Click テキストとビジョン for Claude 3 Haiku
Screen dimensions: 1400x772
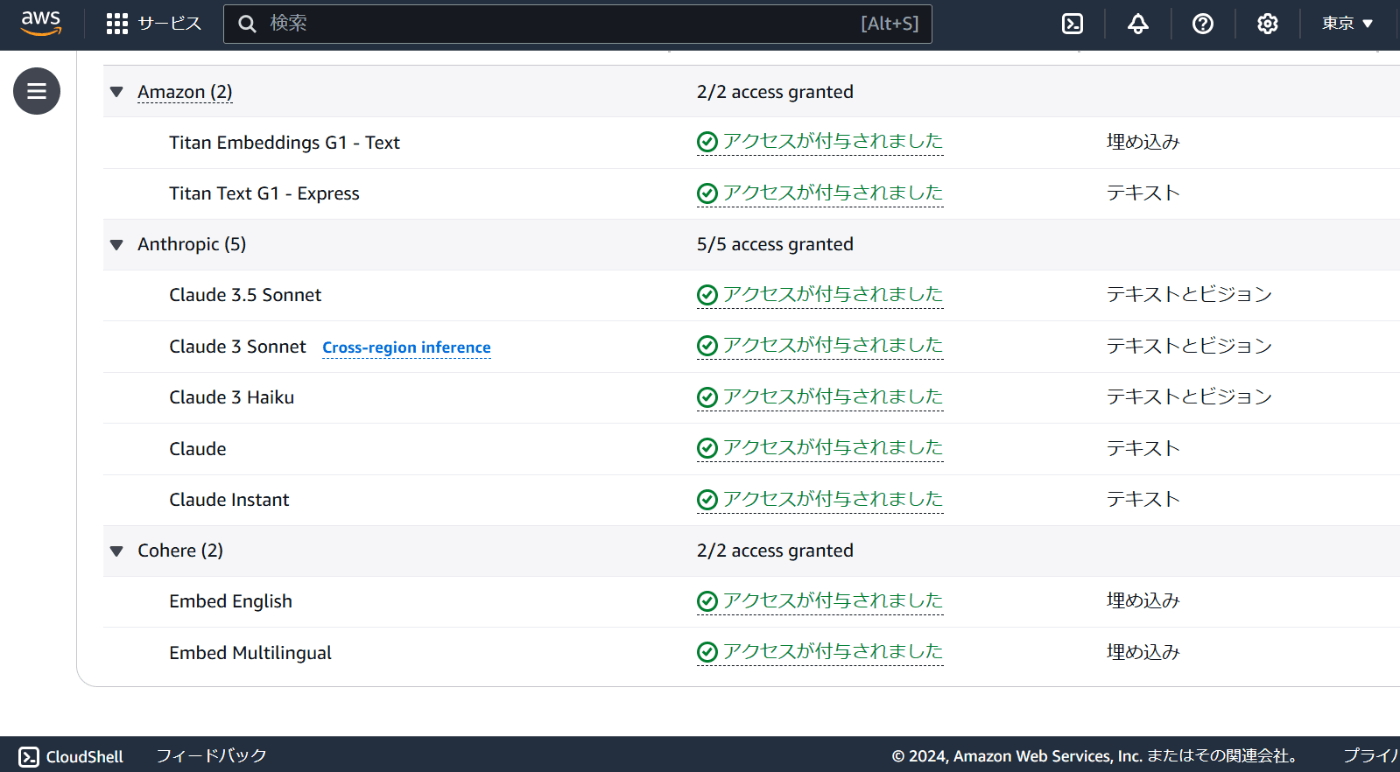click(1189, 397)
